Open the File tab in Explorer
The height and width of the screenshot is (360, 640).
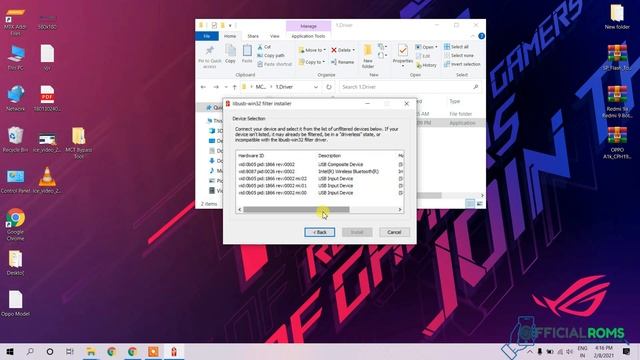pyautogui.click(x=207, y=36)
